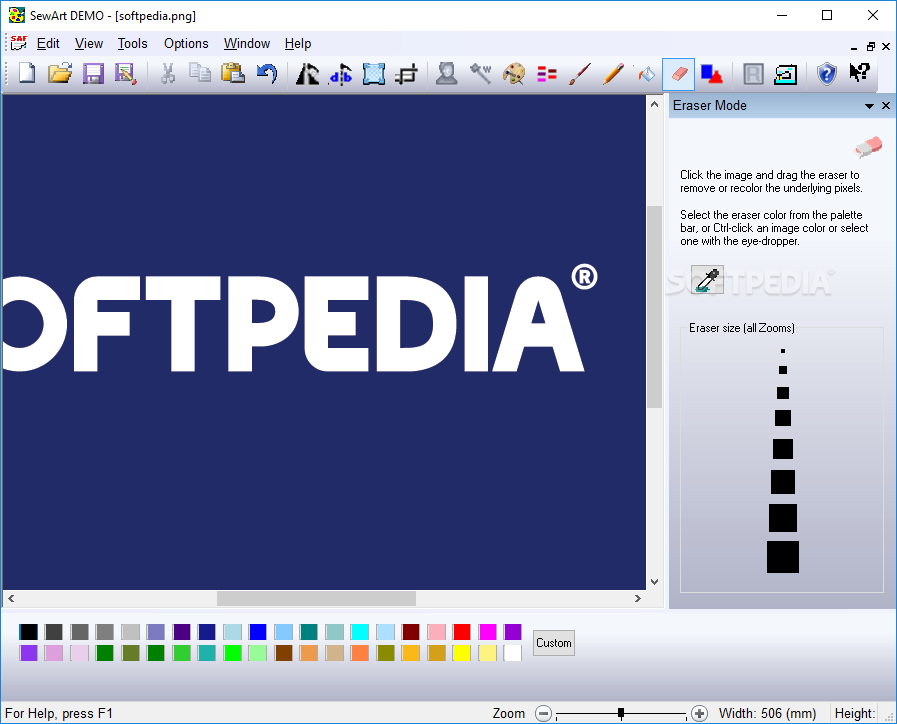Create a new file with New icon
Image resolution: width=897 pixels, height=724 pixels.
coord(27,74)
